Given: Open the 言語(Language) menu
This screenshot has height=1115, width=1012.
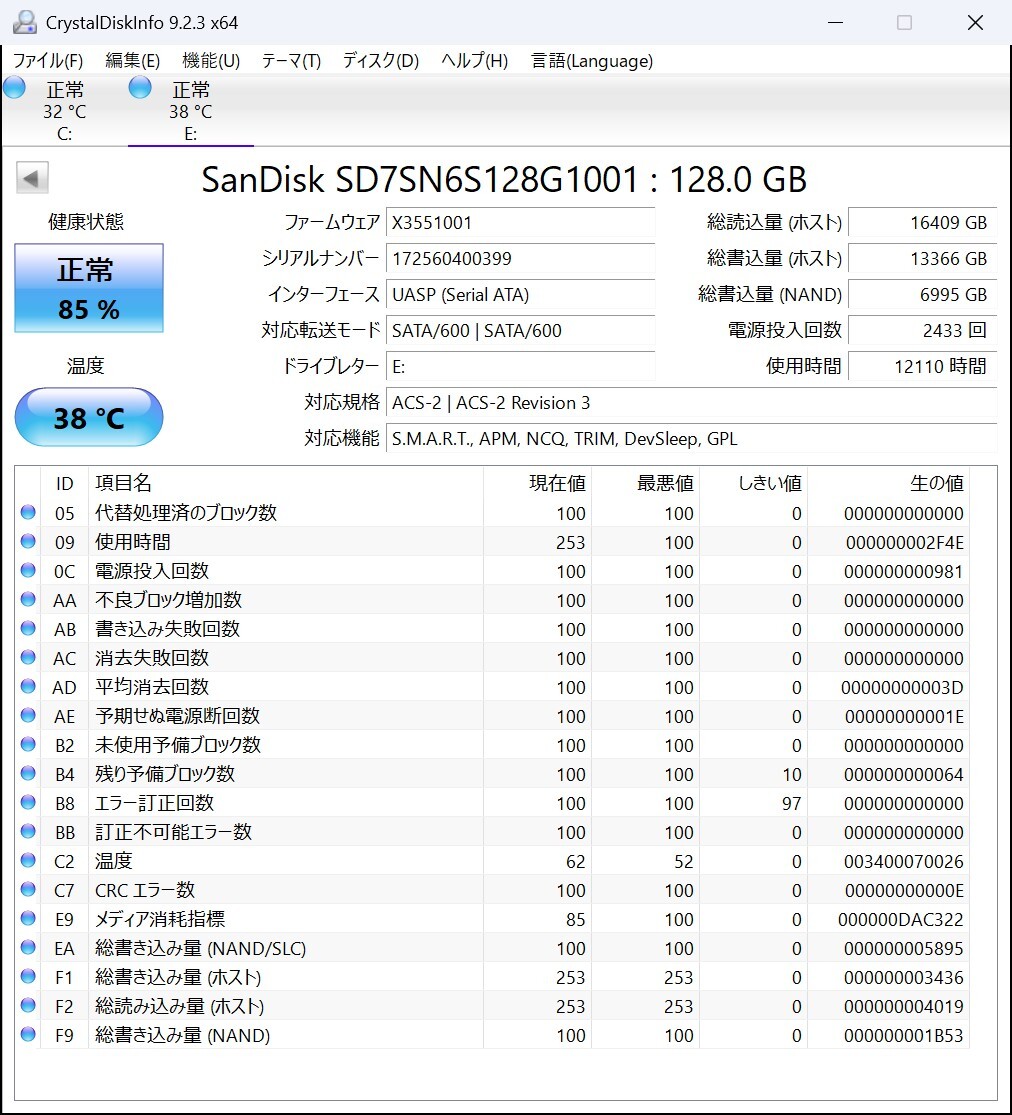Looking at the screenshot, I should point(592,60).
